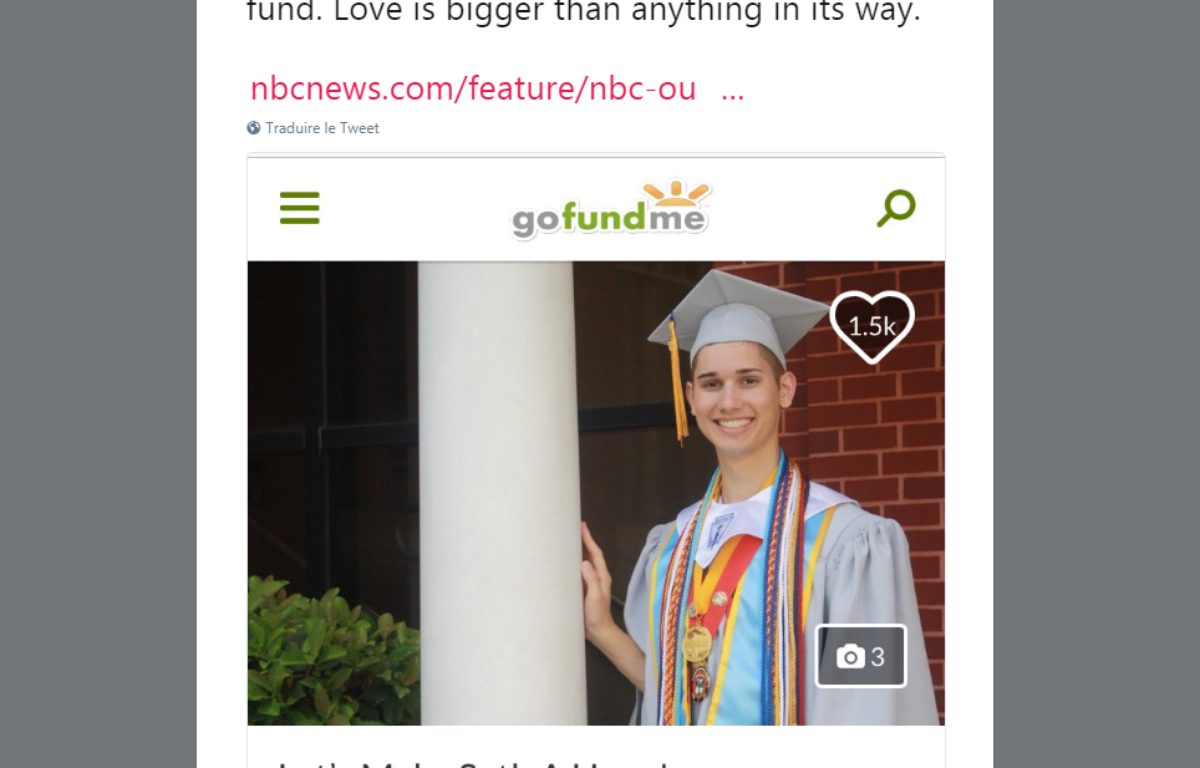Open campaign photos via the camera icon
This screenshot has width=1200, height=768.
[850, 656]
